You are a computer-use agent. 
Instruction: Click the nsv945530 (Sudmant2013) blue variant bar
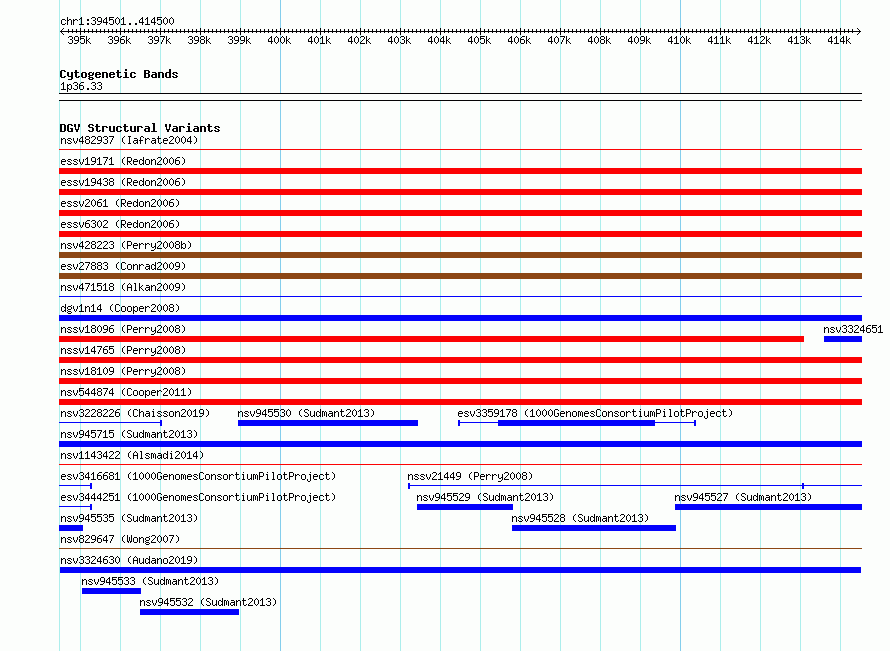(328, 423)
